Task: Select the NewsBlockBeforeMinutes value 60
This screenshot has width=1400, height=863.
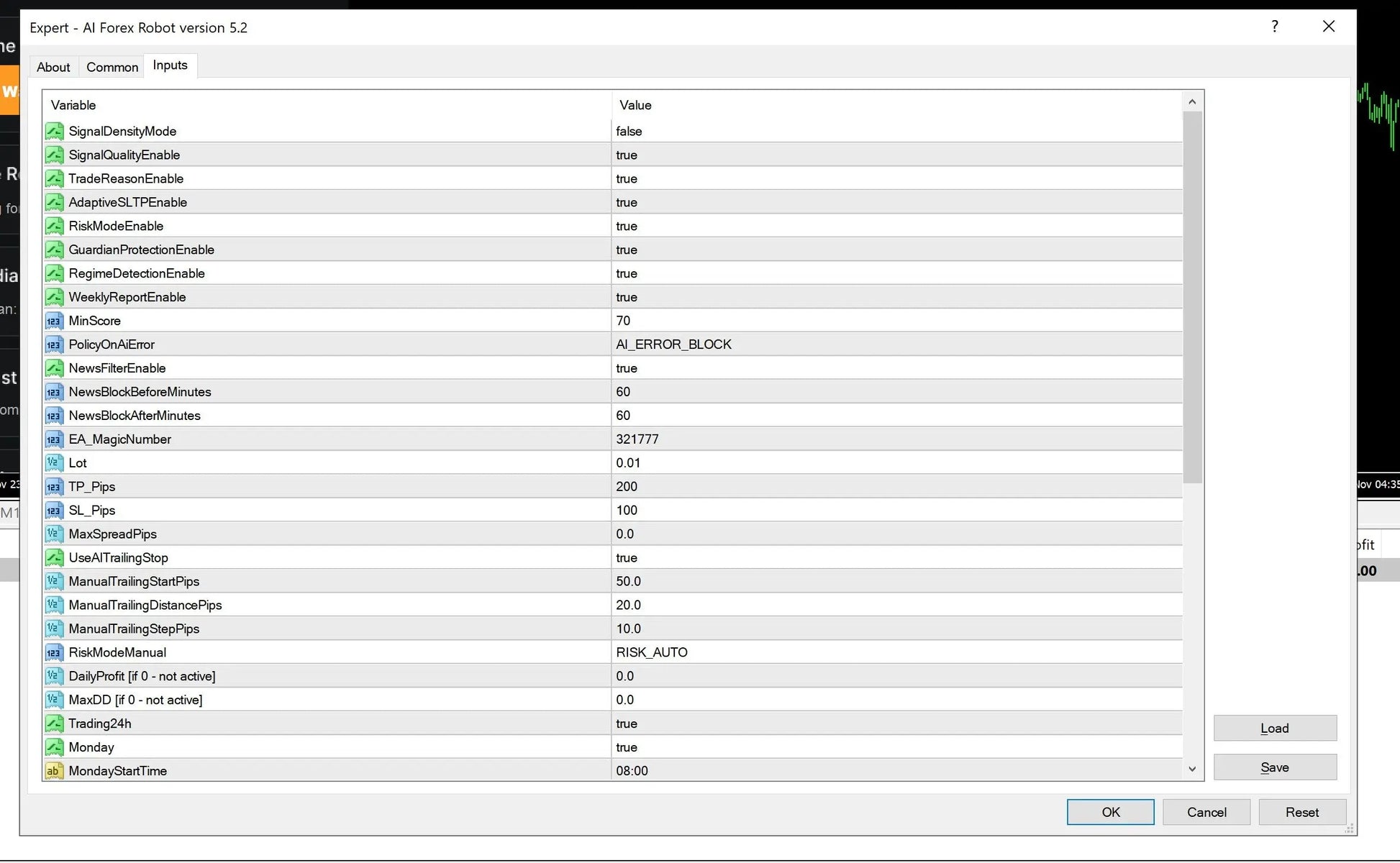Action: point(623,392)
